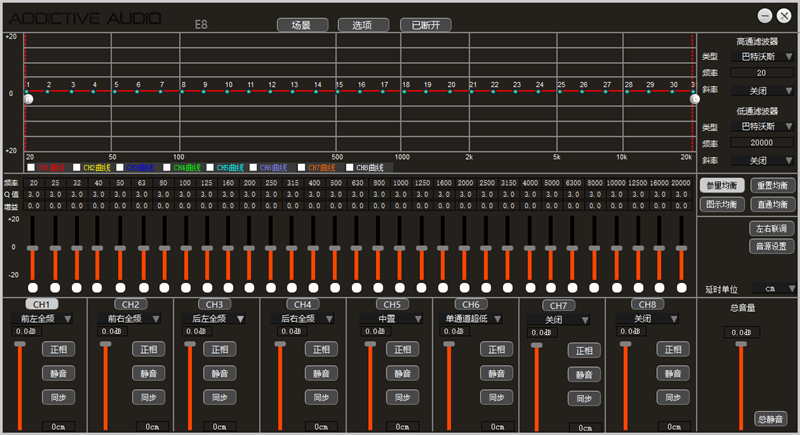Click EQ band point 10 on the curve
The height and width of the screenshot is (435, 800).
[x=228, y=92]
